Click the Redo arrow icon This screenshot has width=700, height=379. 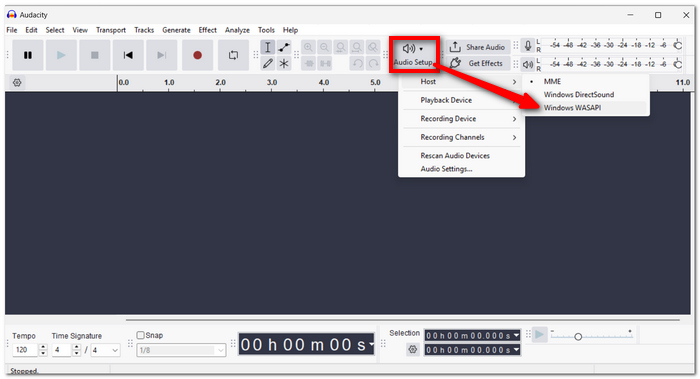click(x=373, y=63)
